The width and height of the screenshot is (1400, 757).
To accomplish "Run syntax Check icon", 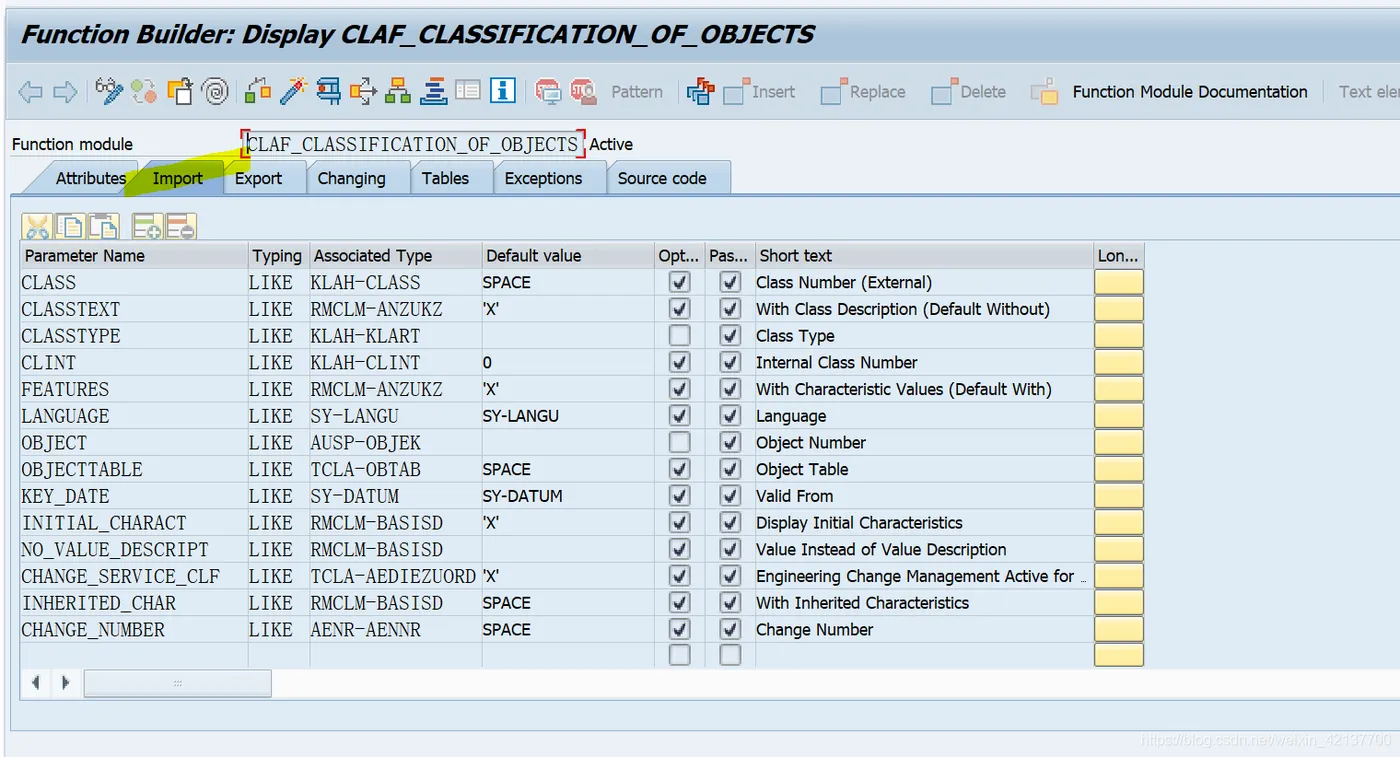I will (x=258, y=92).
